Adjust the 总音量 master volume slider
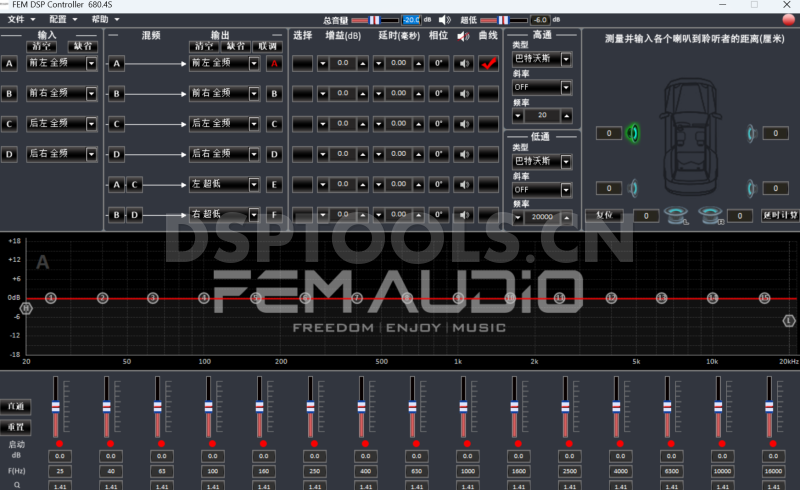 [375, 20]
